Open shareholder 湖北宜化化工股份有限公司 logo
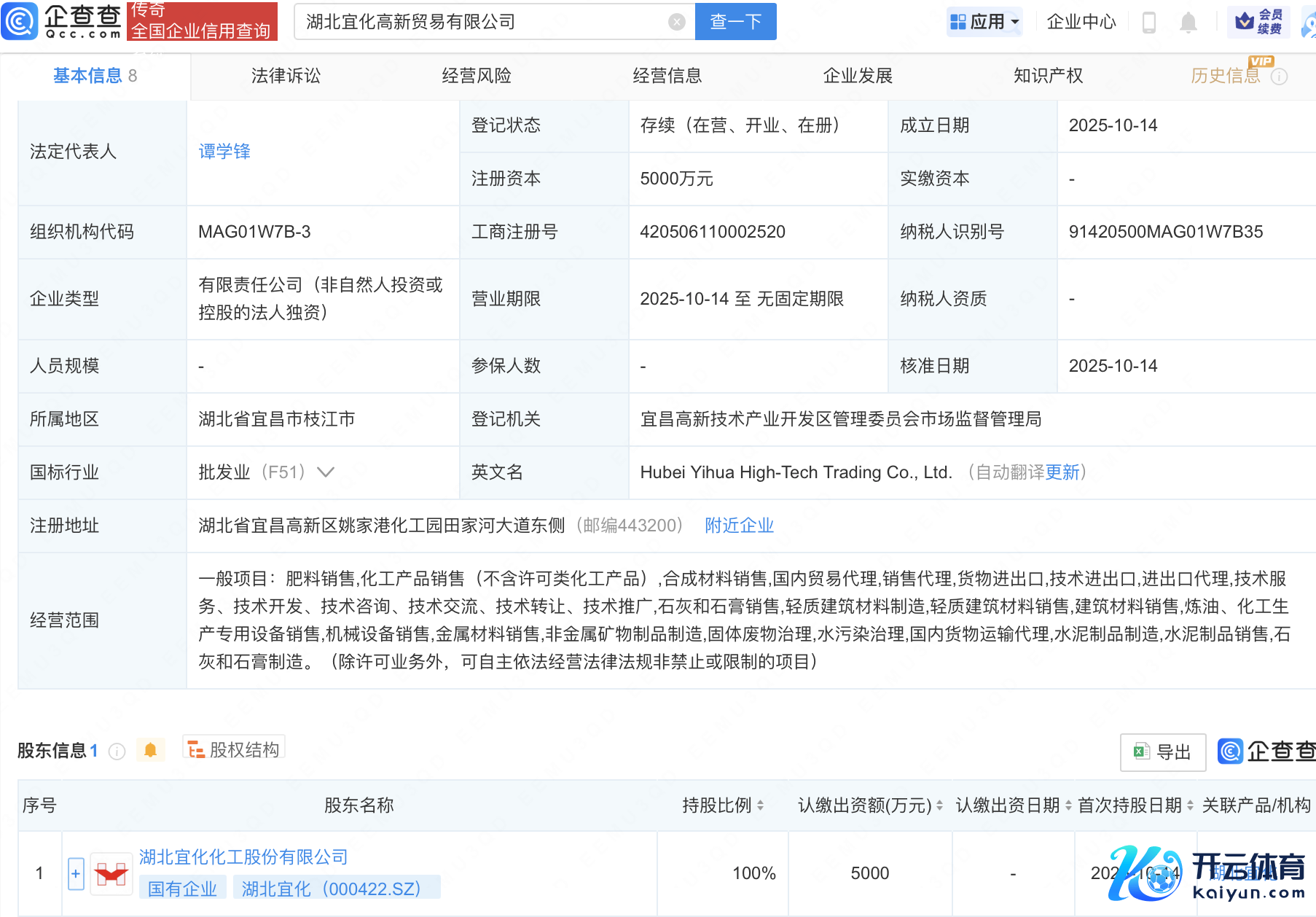 coord(111,873)
